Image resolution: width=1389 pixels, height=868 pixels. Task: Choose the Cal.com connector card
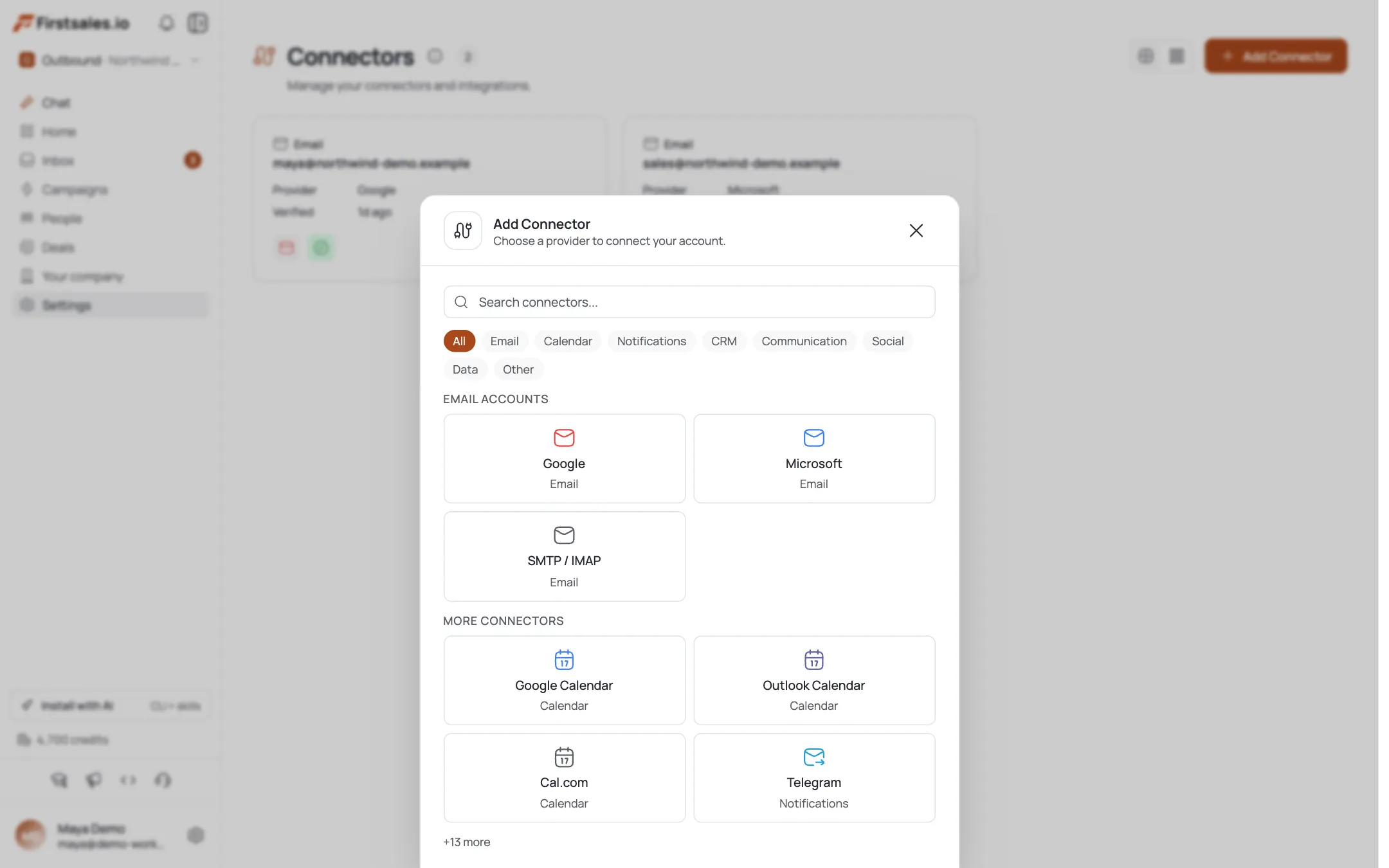pyautogui.click(x=564, y=778)
